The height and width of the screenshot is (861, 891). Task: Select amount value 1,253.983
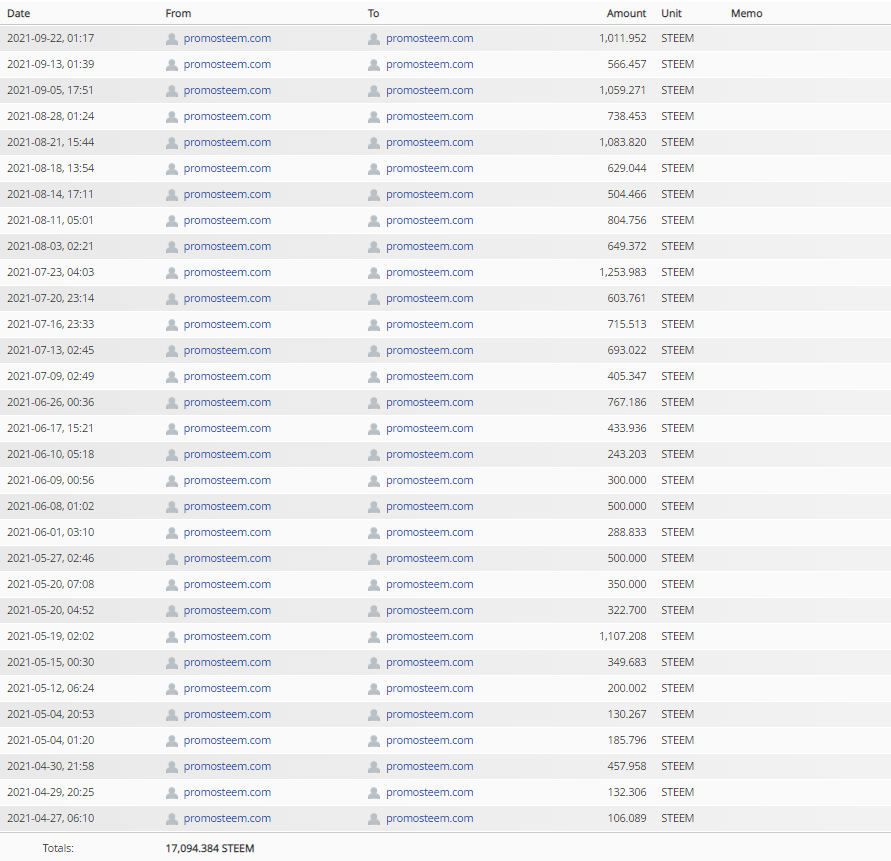click(623, 272)
